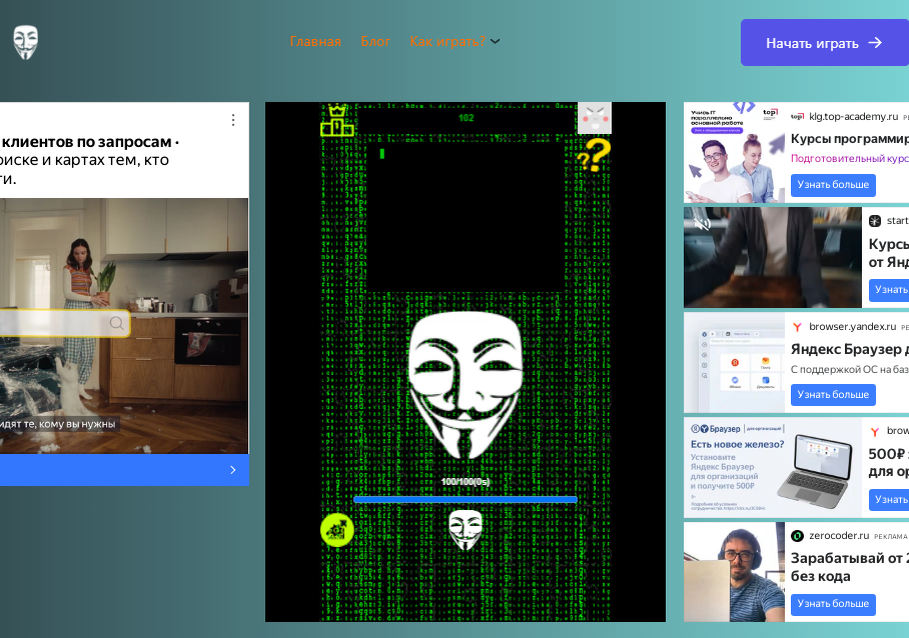Open the zerocoder man with headphones image
The width and height of the screenshot is (909, 638).
[x=734, y=573]
